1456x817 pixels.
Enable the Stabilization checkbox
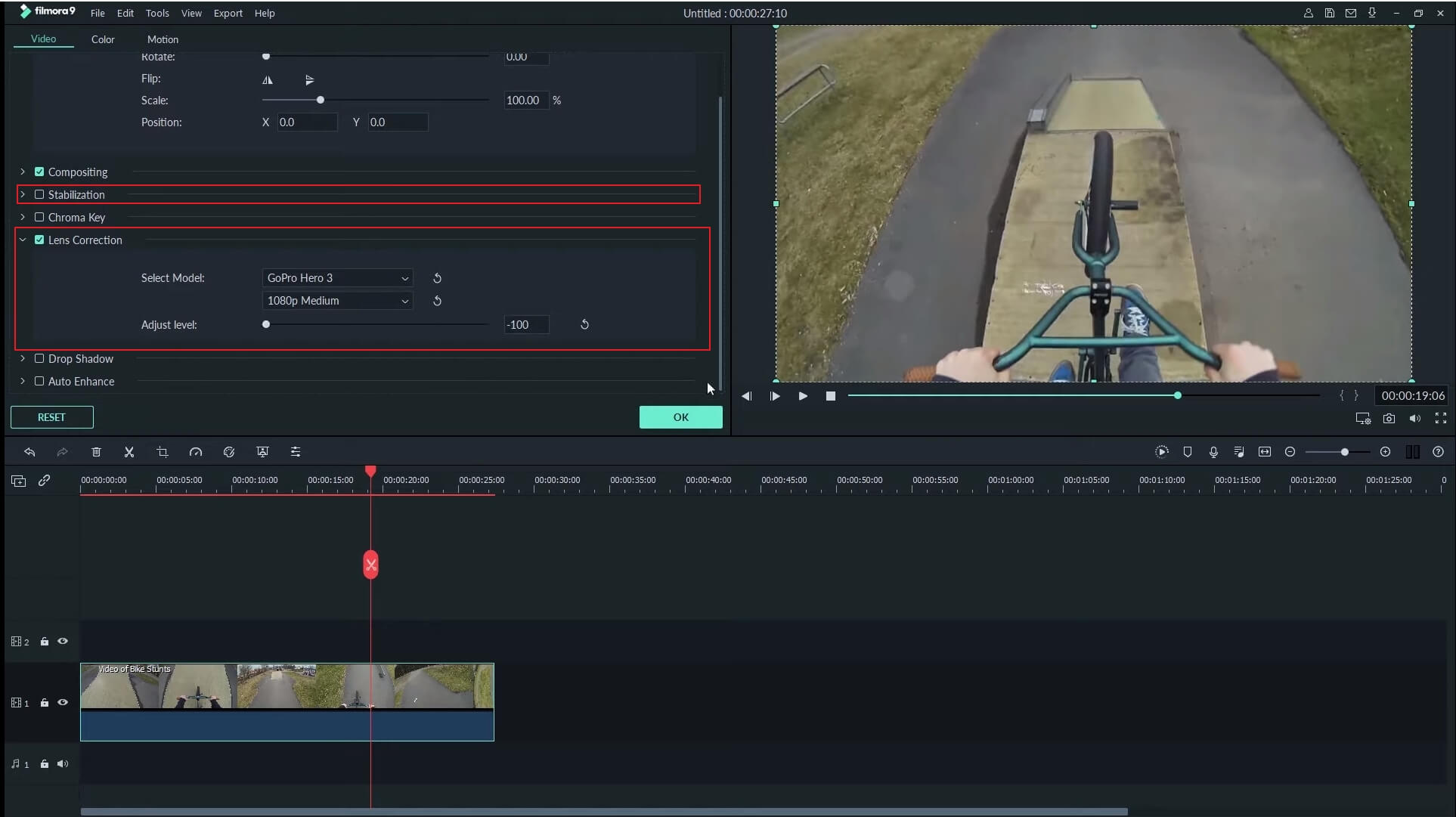click(39, 195)
